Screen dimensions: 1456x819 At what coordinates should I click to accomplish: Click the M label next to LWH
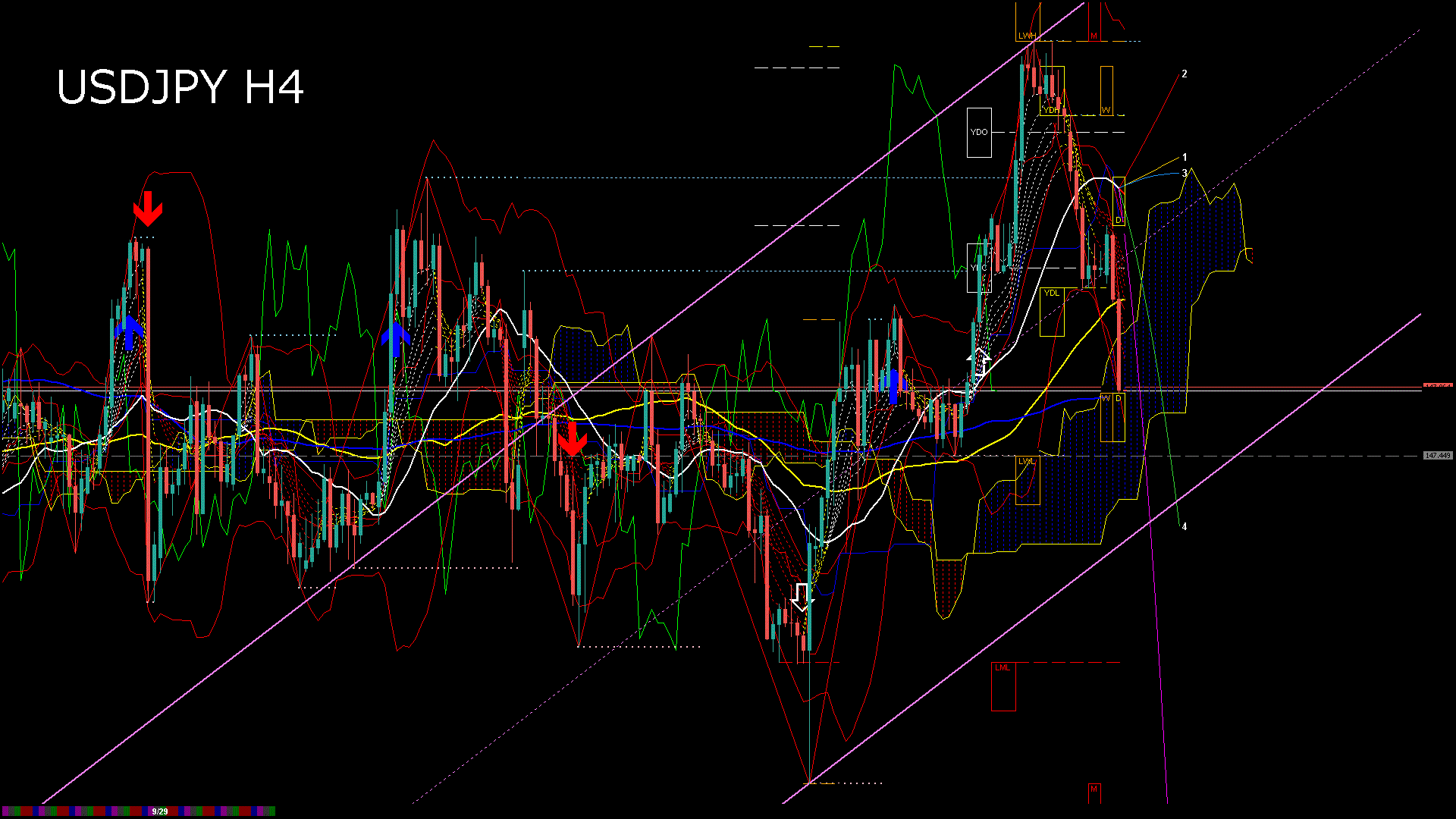(1094, 36)
